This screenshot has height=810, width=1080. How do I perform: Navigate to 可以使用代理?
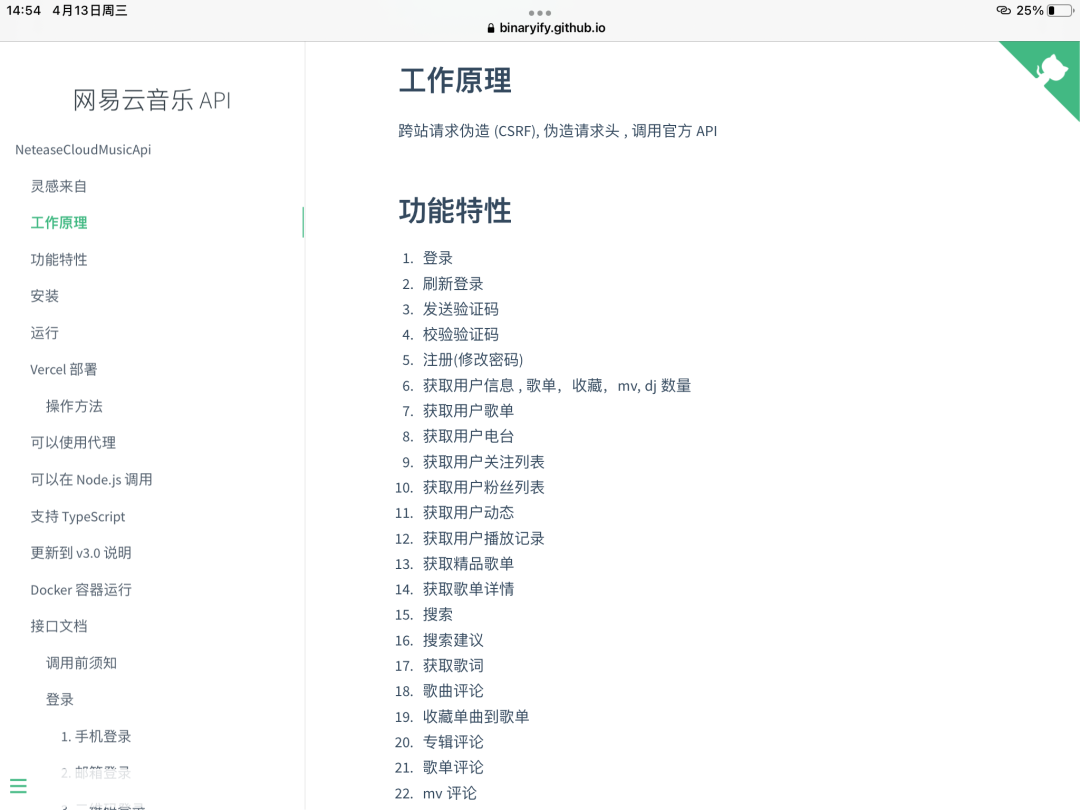(x=73, y=443)
